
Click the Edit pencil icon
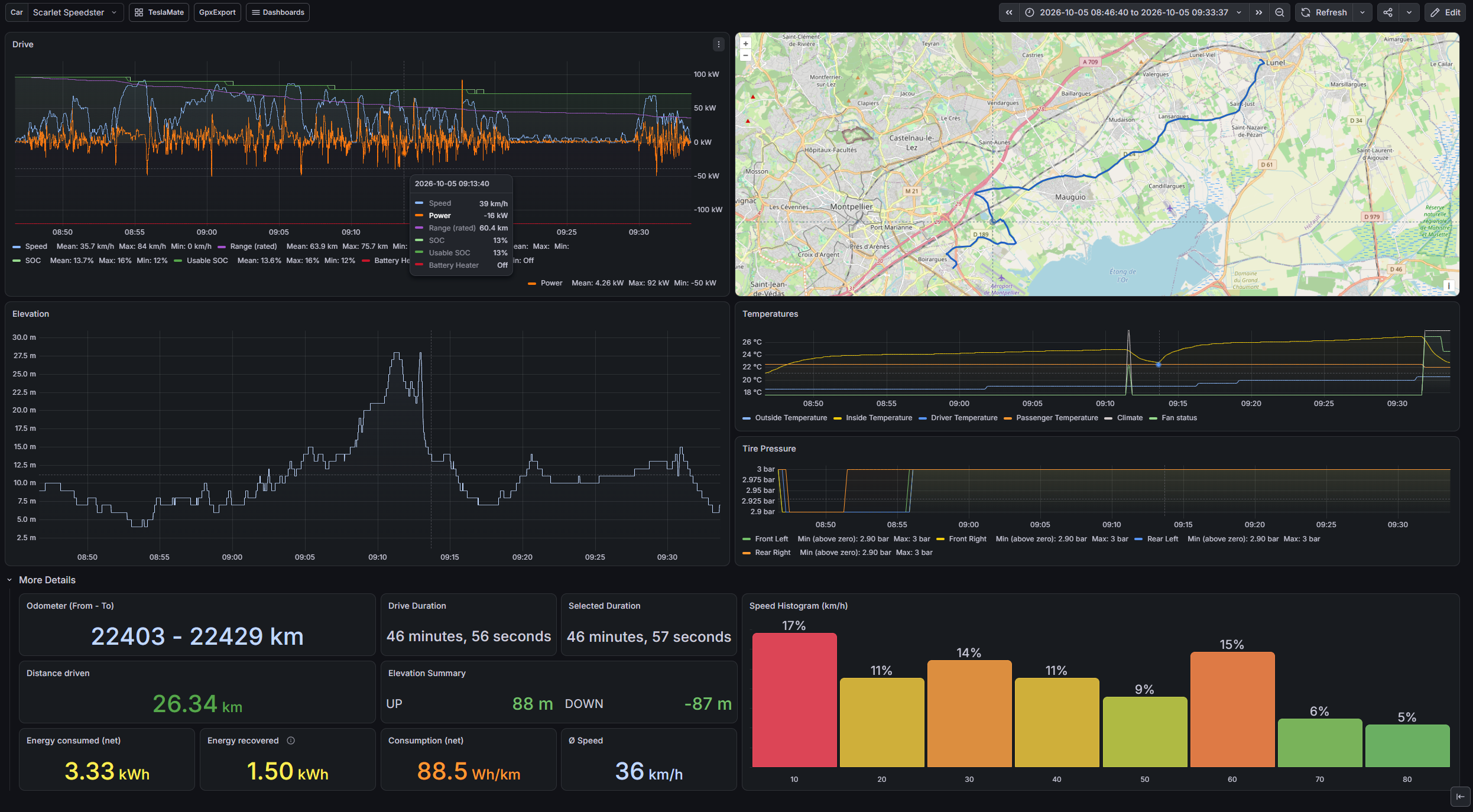tap(1435, 12)
